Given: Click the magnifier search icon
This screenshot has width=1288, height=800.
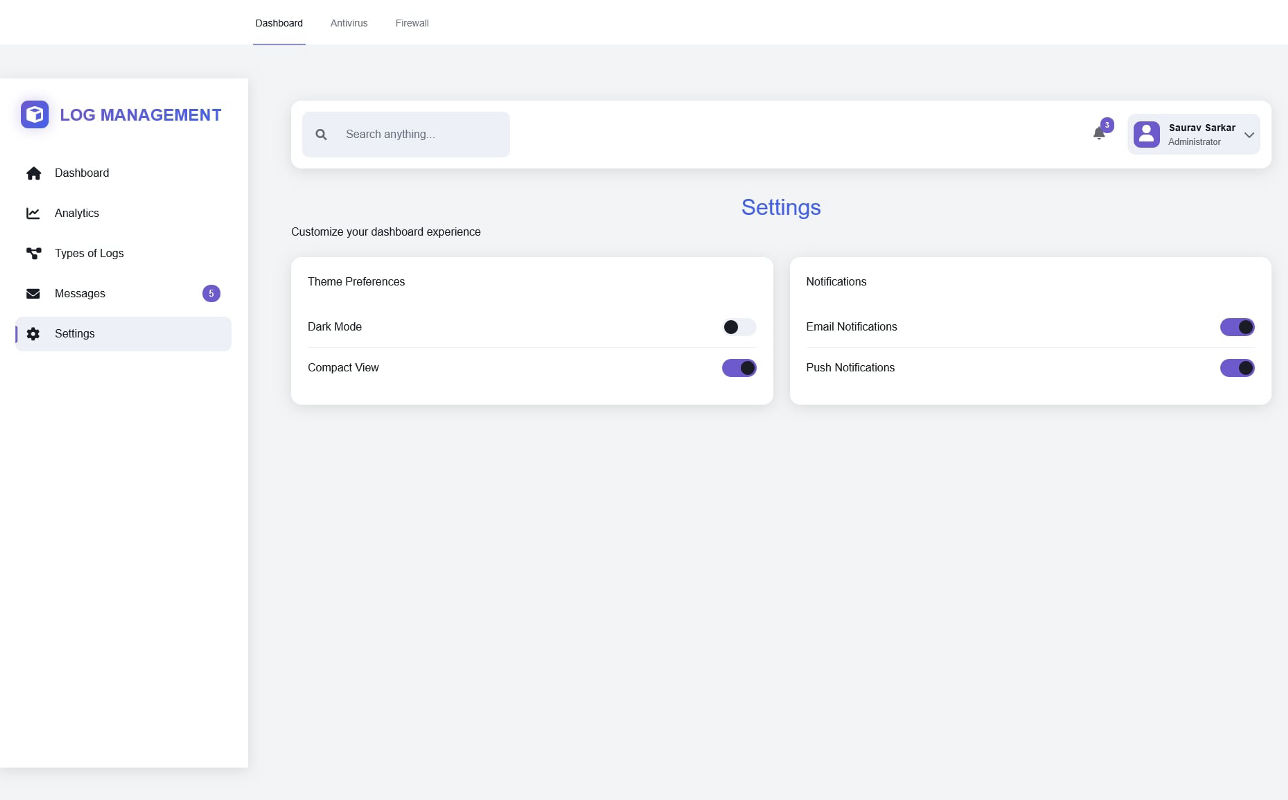Looking at the screenshot, I should [321, 134].
